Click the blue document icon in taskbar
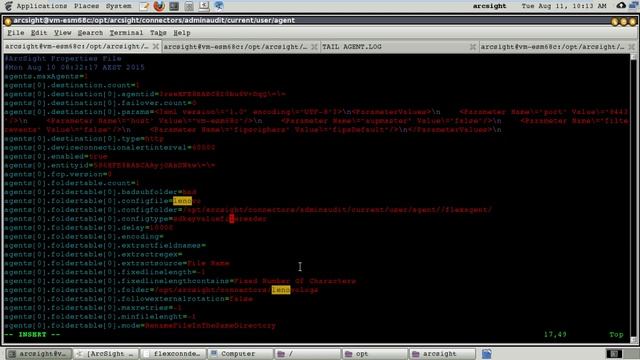This screenshot has width=640, height=360. pos(487,353)
